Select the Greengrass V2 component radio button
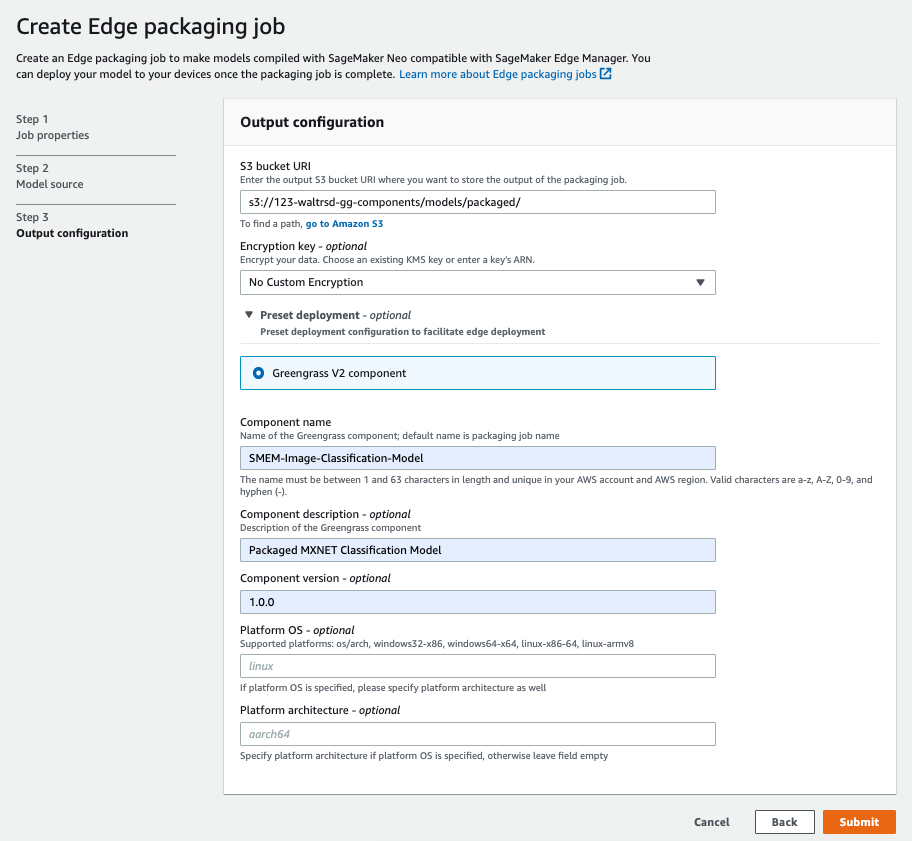This screenshot has height=841, width=912. pyautogui.click(x=258, y=373)
